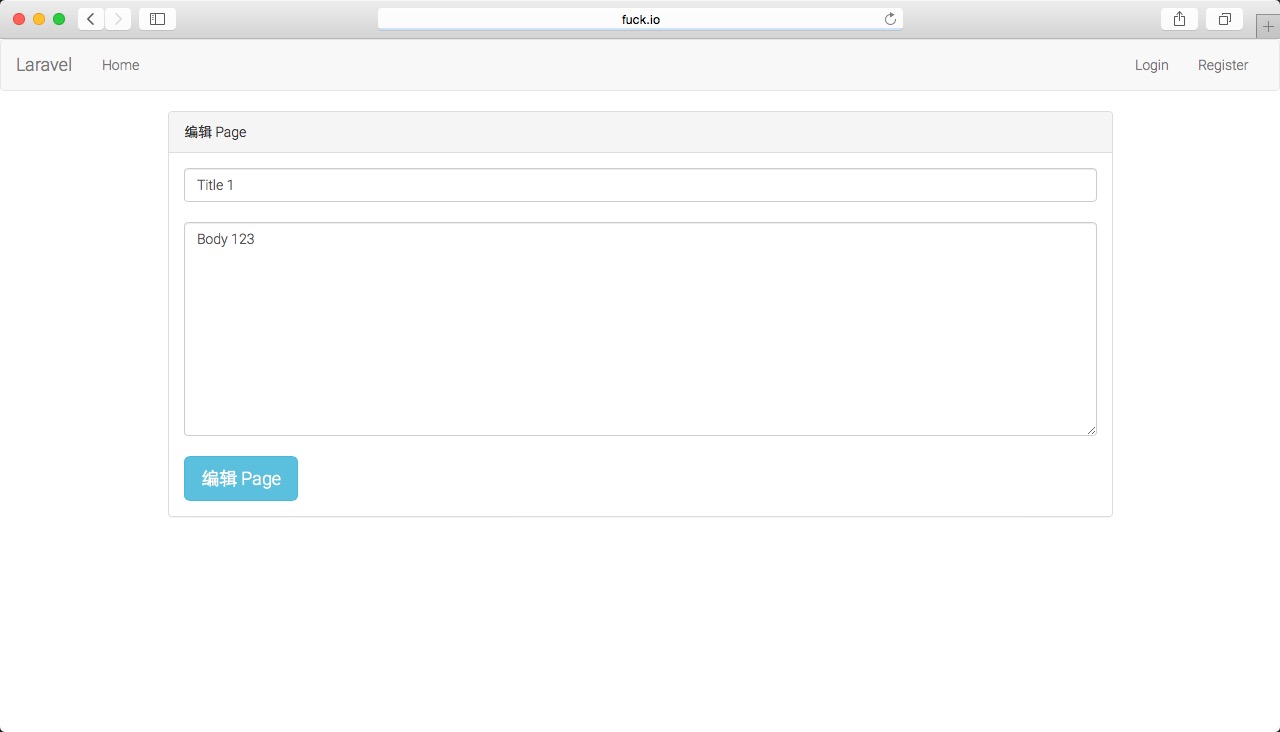Click the Laravel brand link
Screen dimensions: 1280x732
(44, 65)
